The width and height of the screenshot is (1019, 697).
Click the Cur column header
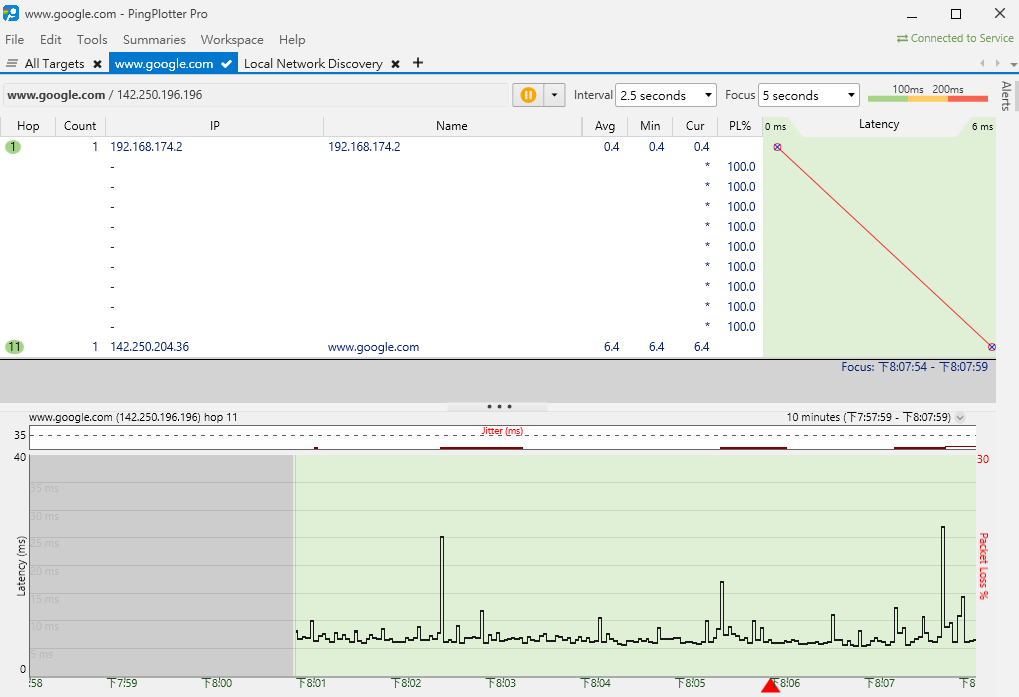click(695, 126)
